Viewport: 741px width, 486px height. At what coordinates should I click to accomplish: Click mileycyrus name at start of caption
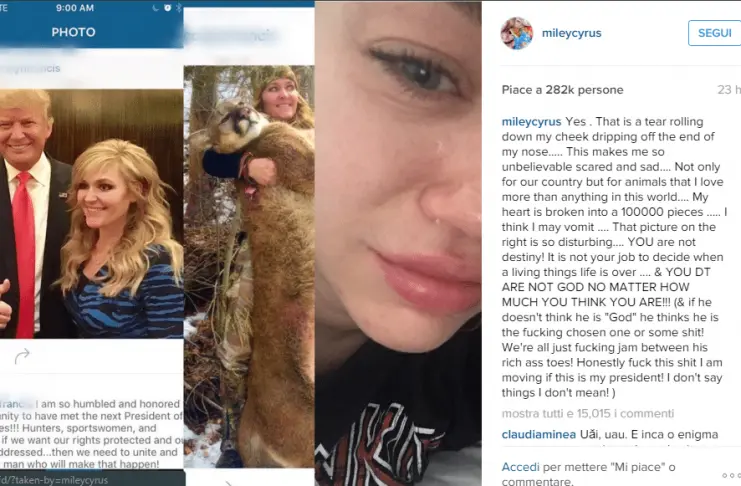click(531, 122)
